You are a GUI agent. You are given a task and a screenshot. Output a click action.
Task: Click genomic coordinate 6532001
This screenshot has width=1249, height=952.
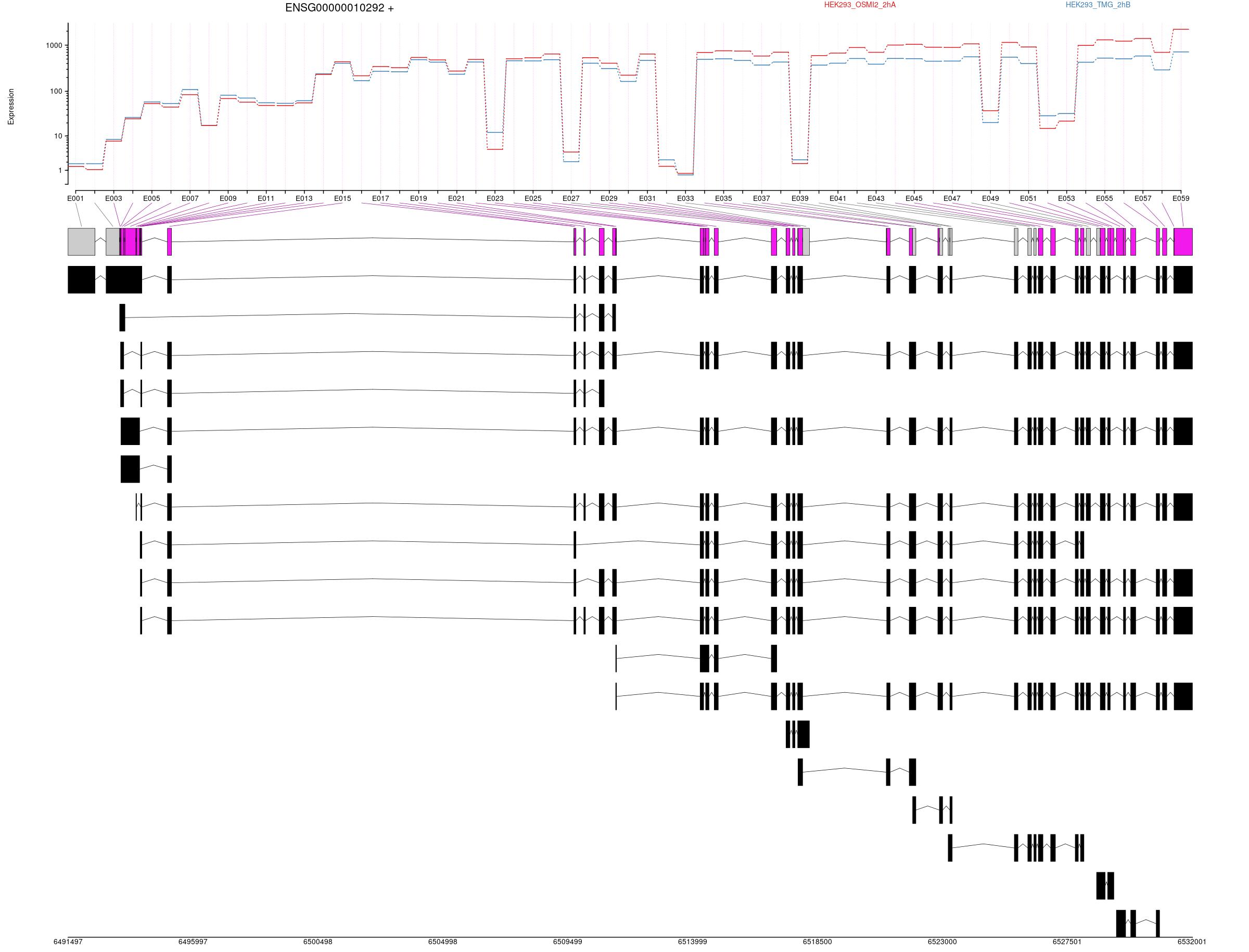click(1192, 942)
